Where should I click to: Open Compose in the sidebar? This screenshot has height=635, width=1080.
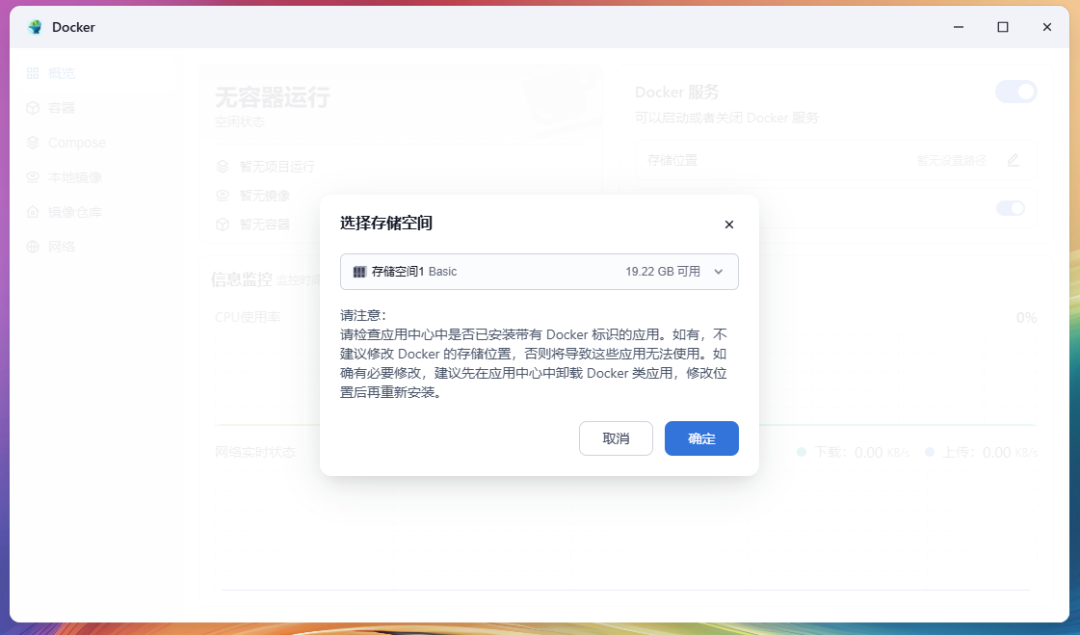[76, 143]
